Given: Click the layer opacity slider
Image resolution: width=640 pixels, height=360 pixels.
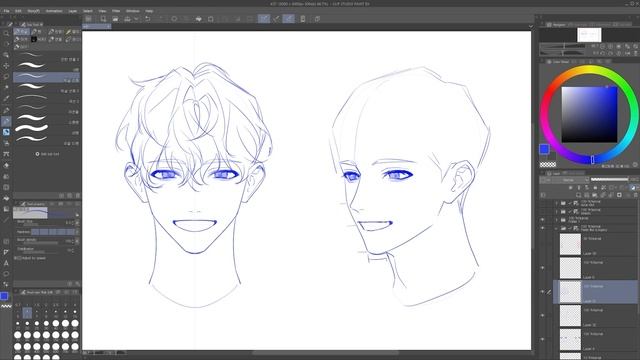Looking at the screenshot, I should click(609, 179).
